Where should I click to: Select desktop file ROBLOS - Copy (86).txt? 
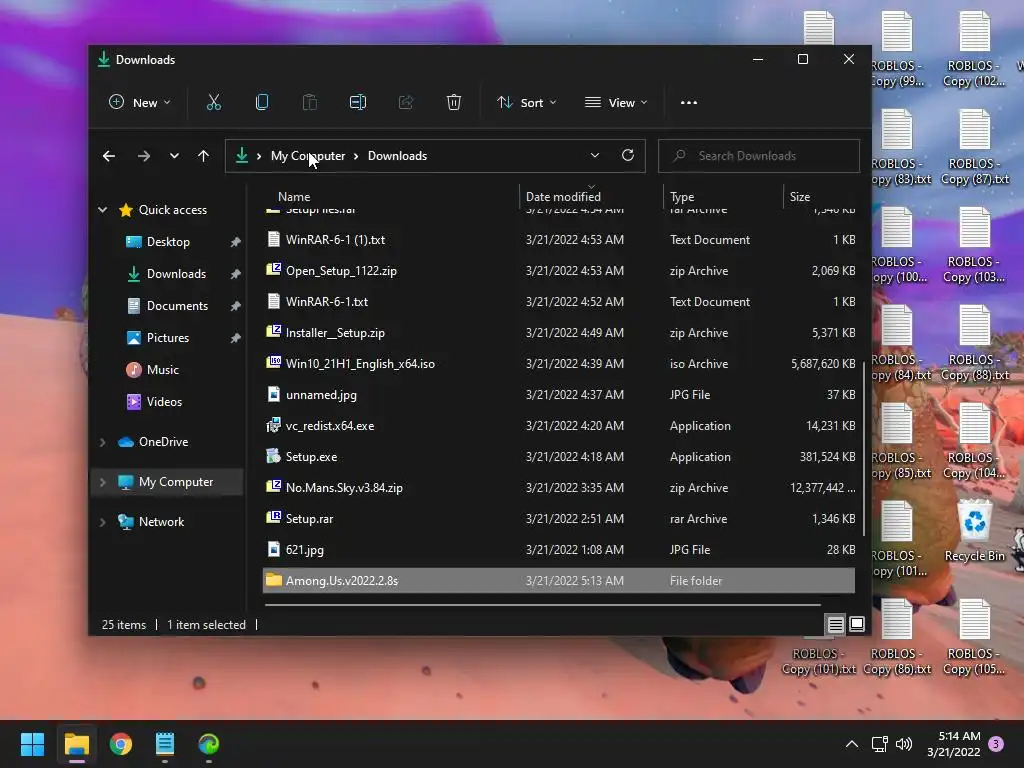click(x=897, y=637)
